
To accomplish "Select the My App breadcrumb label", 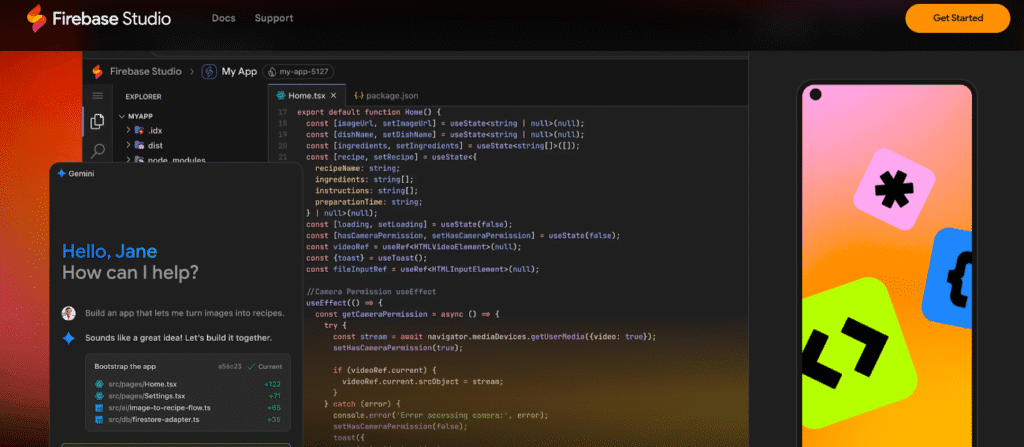I will pyautogui.click(x=239, y=72).
